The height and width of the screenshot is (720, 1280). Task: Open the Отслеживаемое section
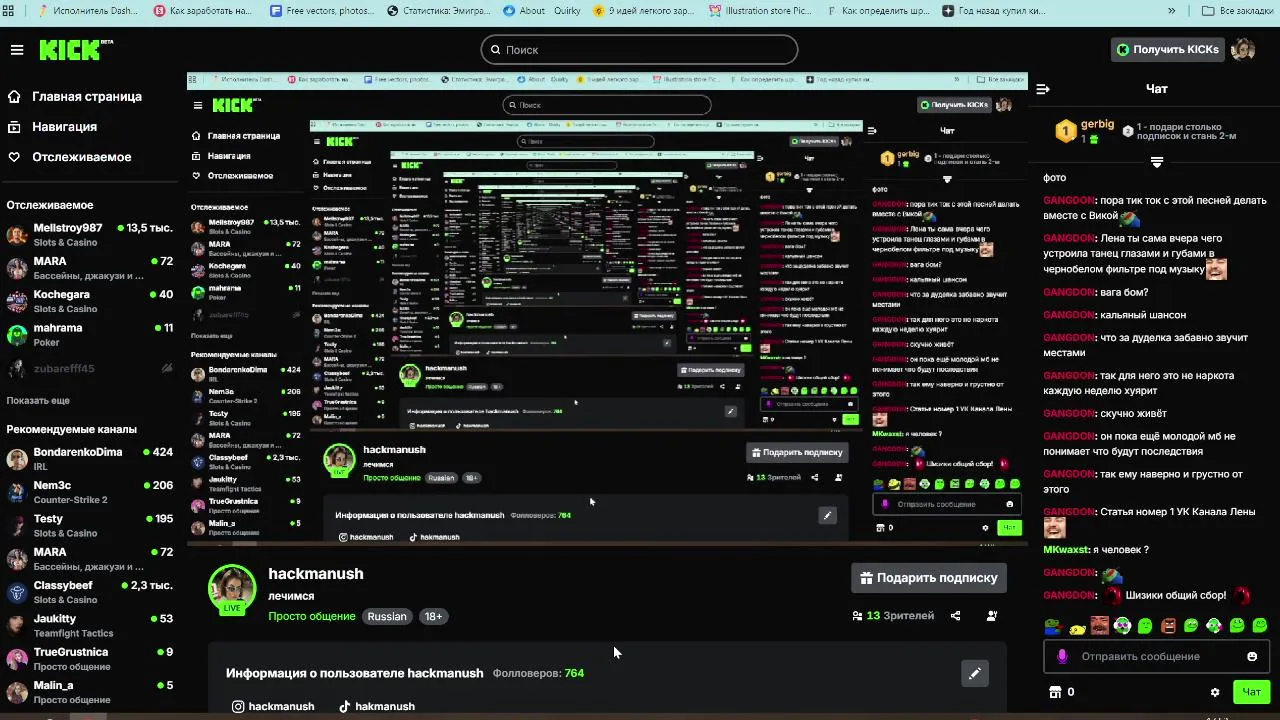[x=69, y=157]
